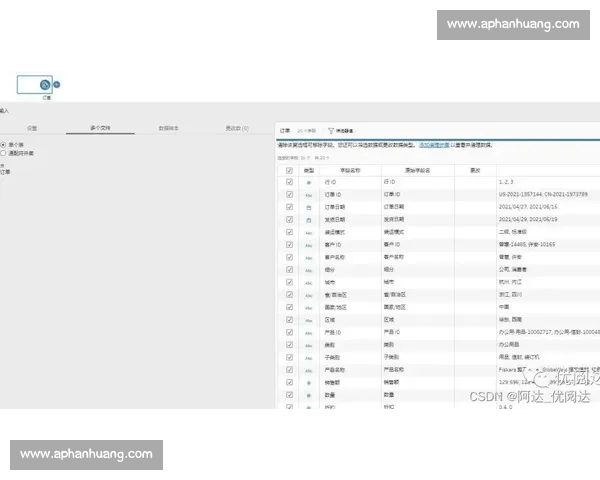
Task: Click the plus icon next to 订单 step
Action: point(57,85)
